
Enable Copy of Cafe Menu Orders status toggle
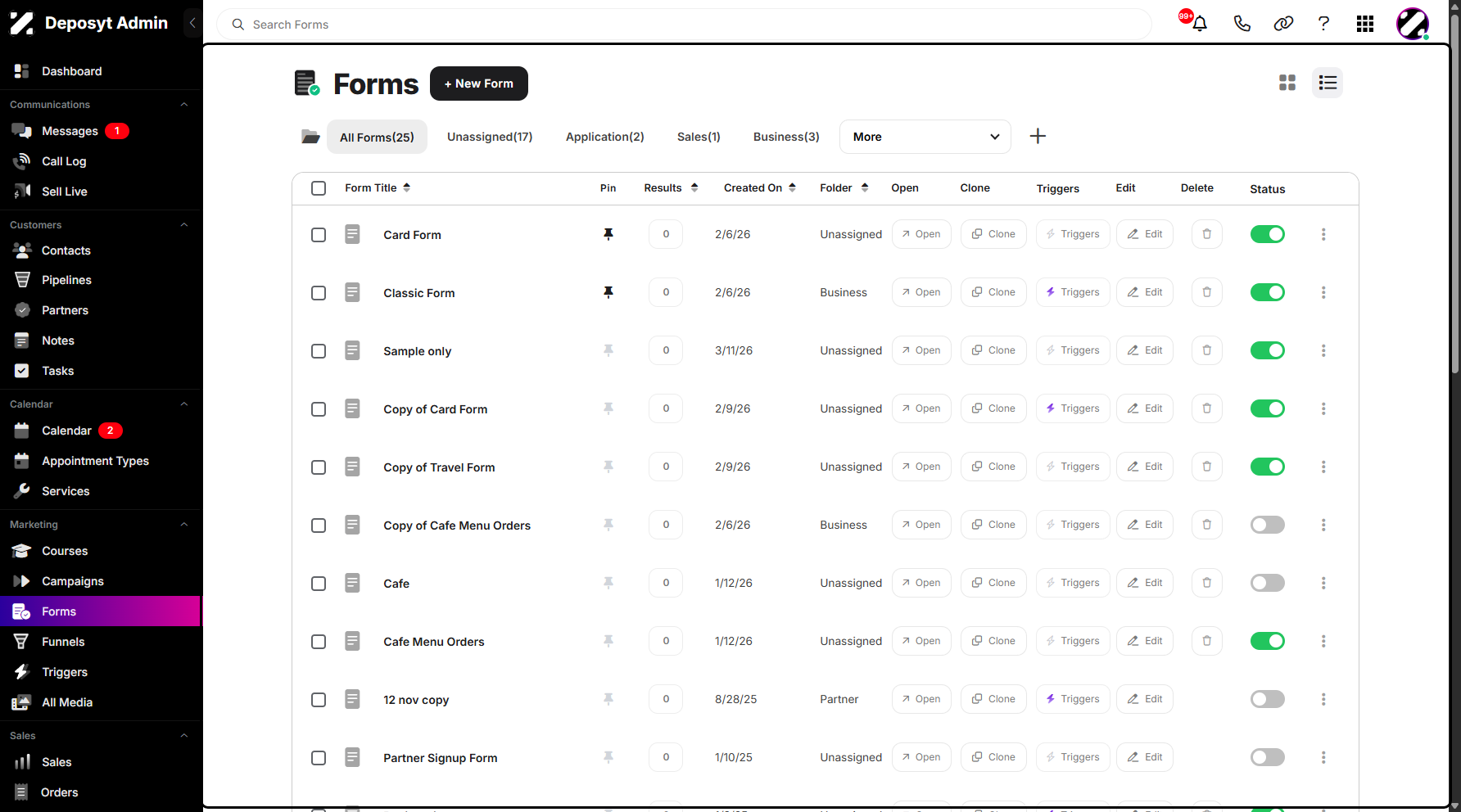click(1267, 525)
